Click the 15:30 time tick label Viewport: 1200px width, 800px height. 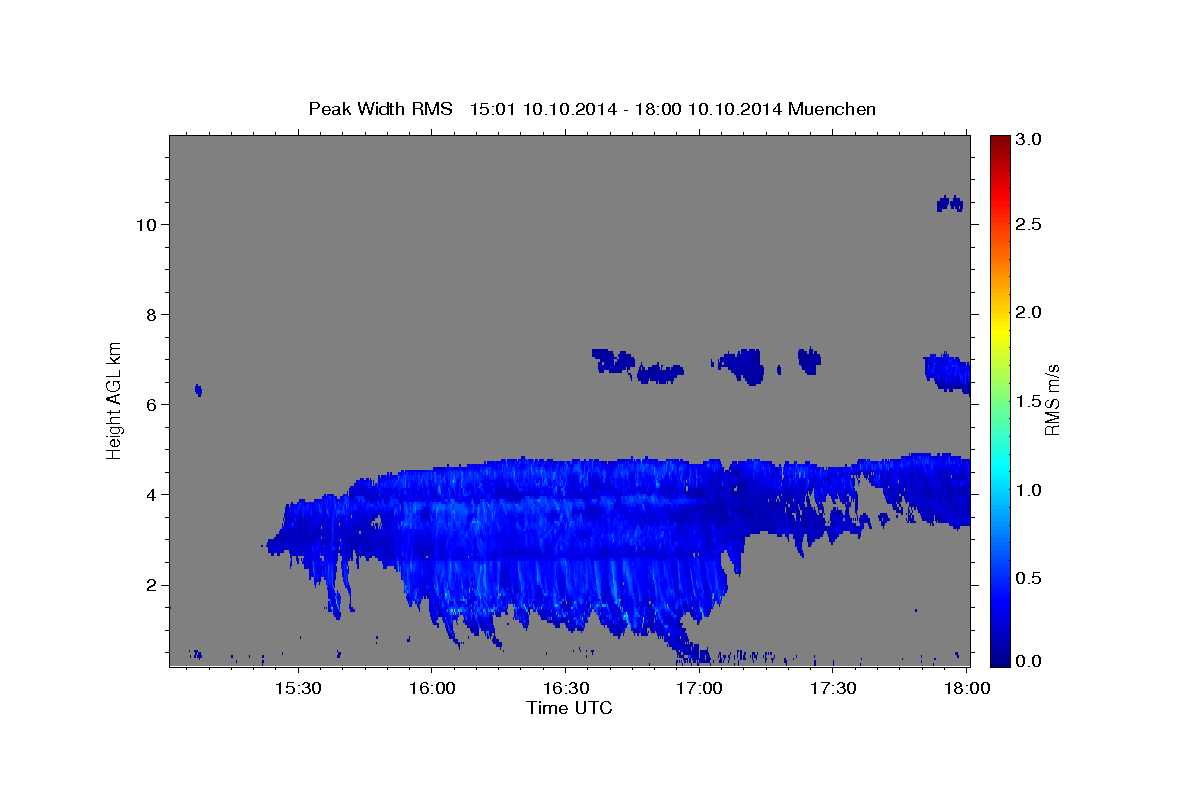(x=297, y=689)
